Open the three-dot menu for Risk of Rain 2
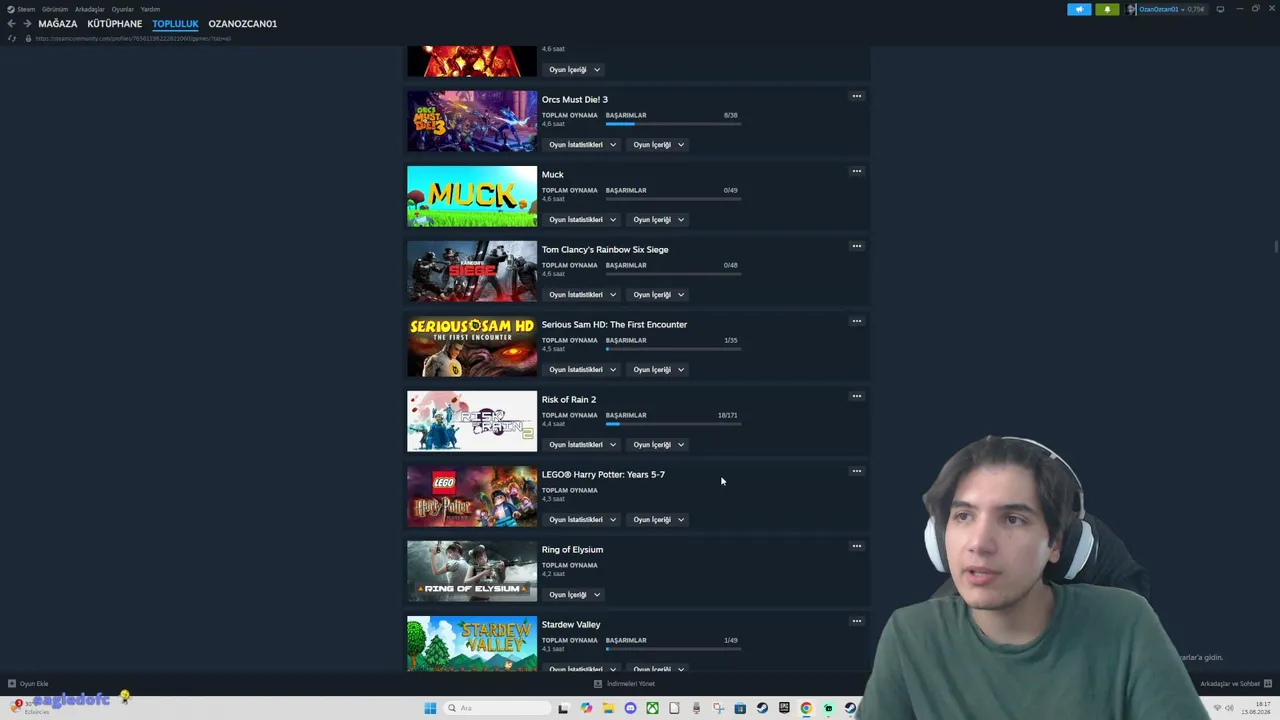Image resolution: width=1280 pixels, height=720 pixels. point(857,396)
